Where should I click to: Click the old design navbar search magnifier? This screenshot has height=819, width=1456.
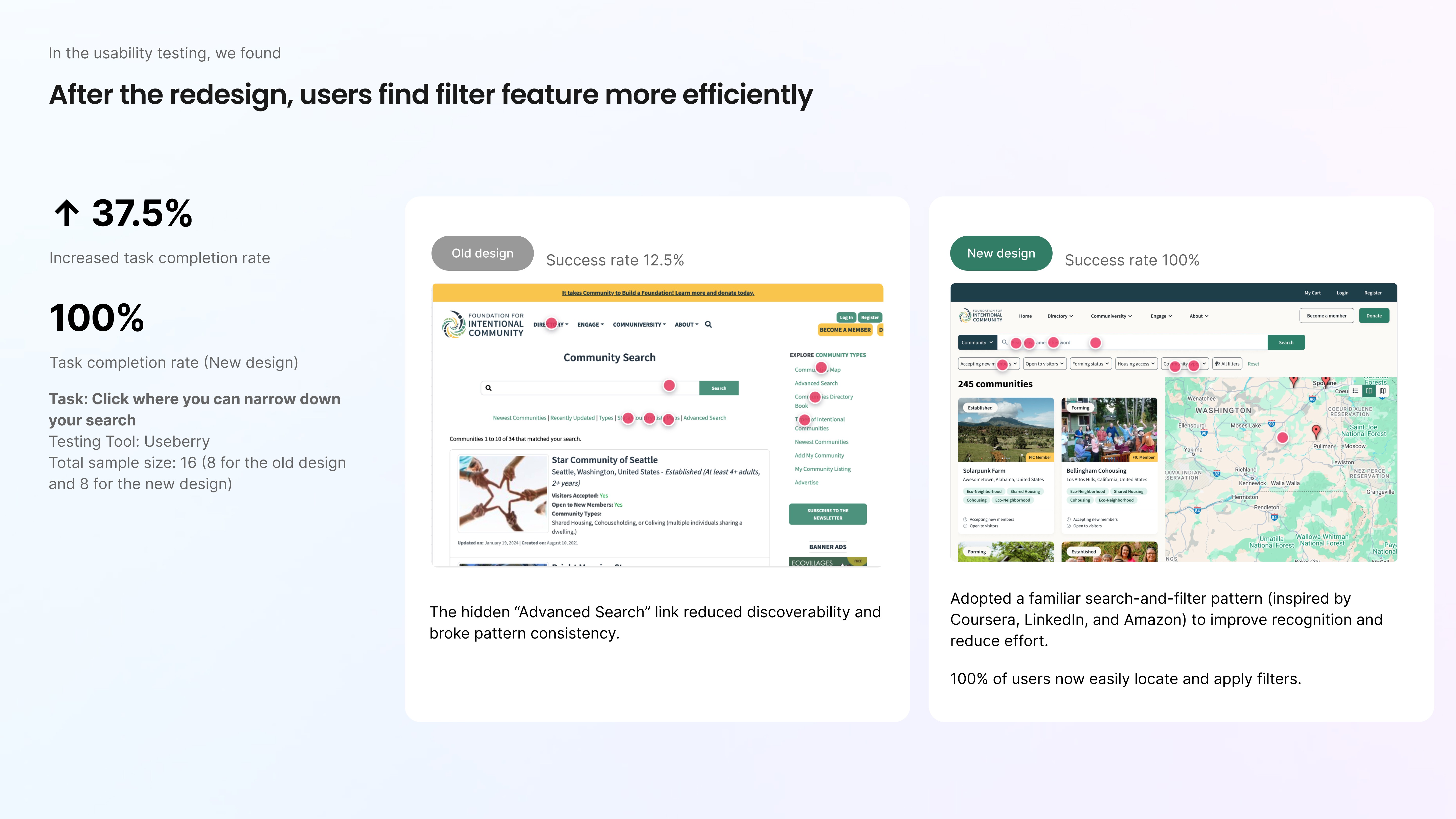pyautogui.click(x=708, y=324)
